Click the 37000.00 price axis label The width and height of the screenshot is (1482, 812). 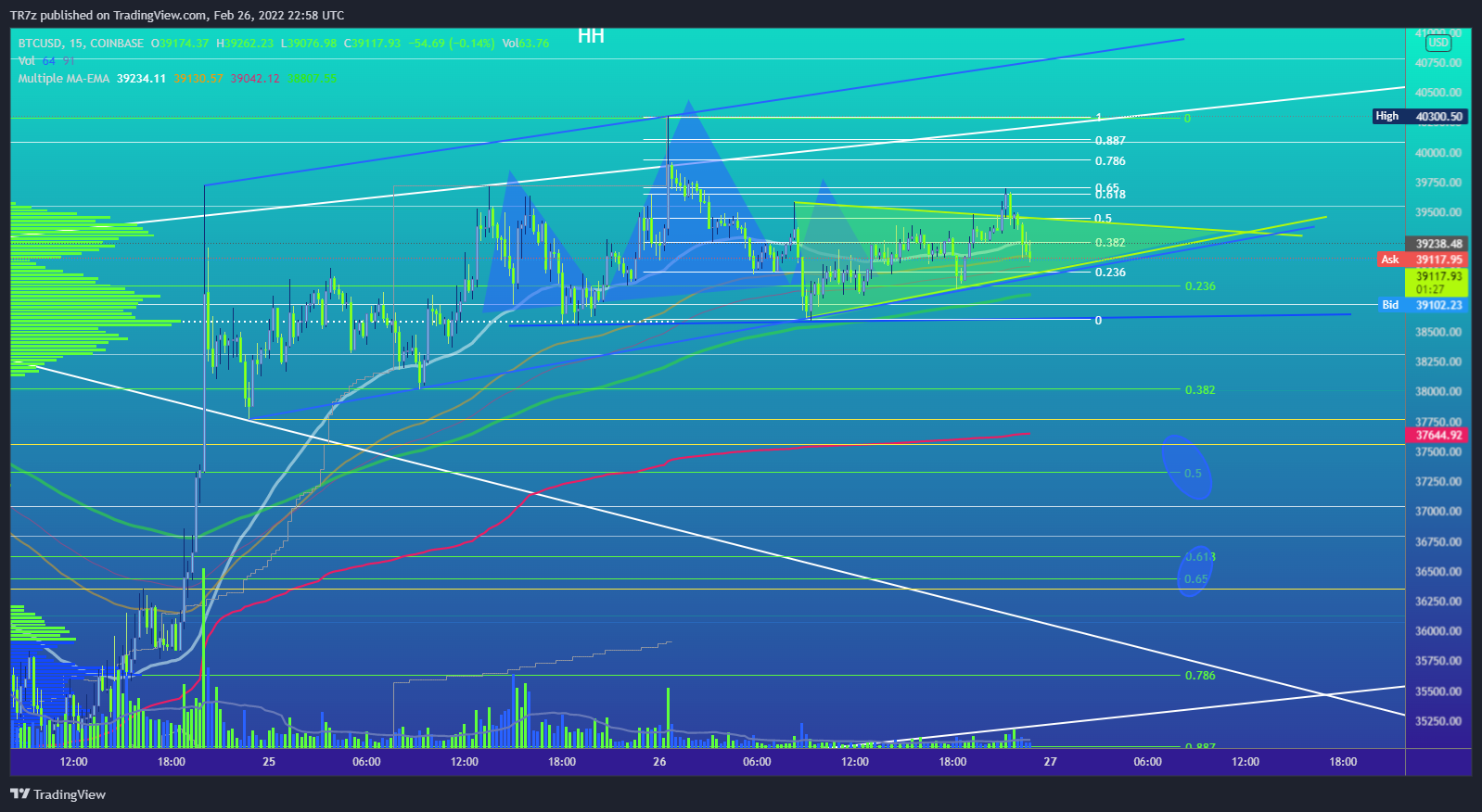[1438, 512]
